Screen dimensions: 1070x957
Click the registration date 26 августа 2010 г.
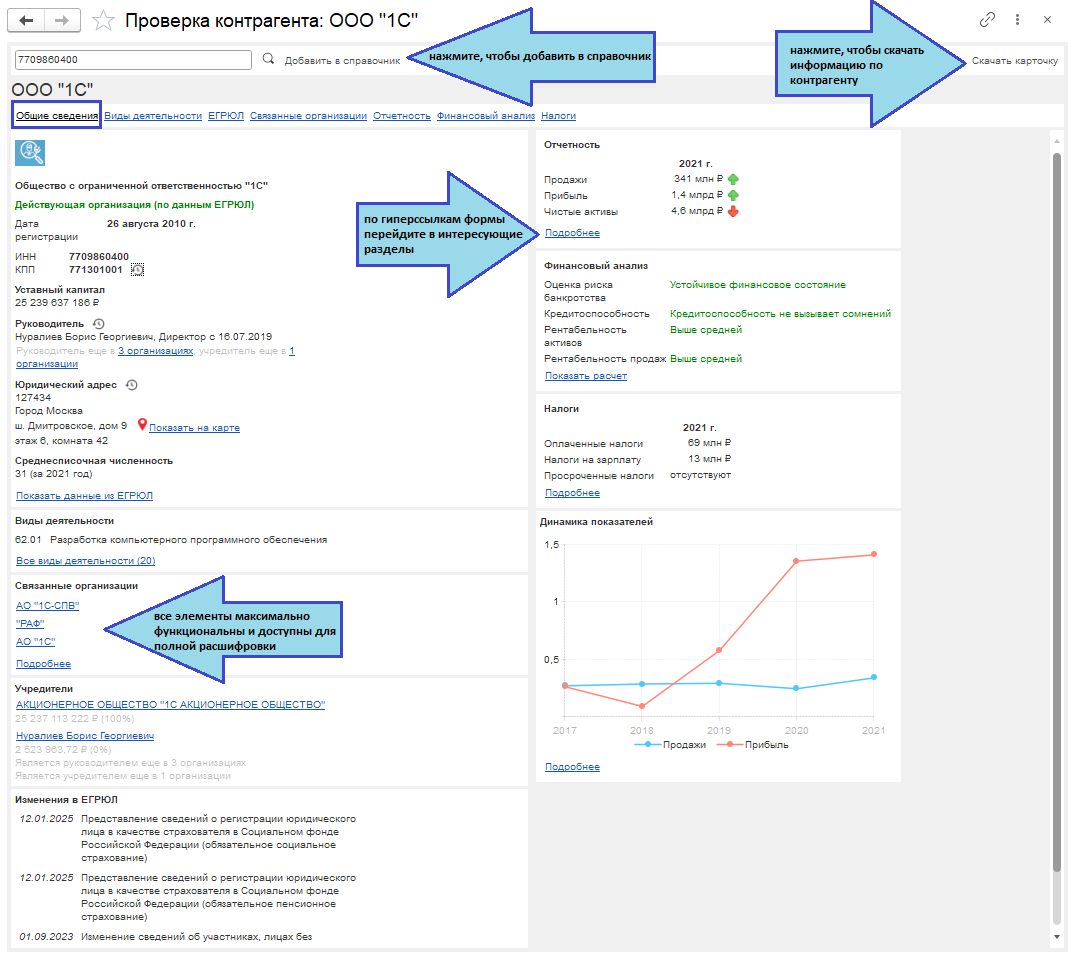click(x=151, y=224)
